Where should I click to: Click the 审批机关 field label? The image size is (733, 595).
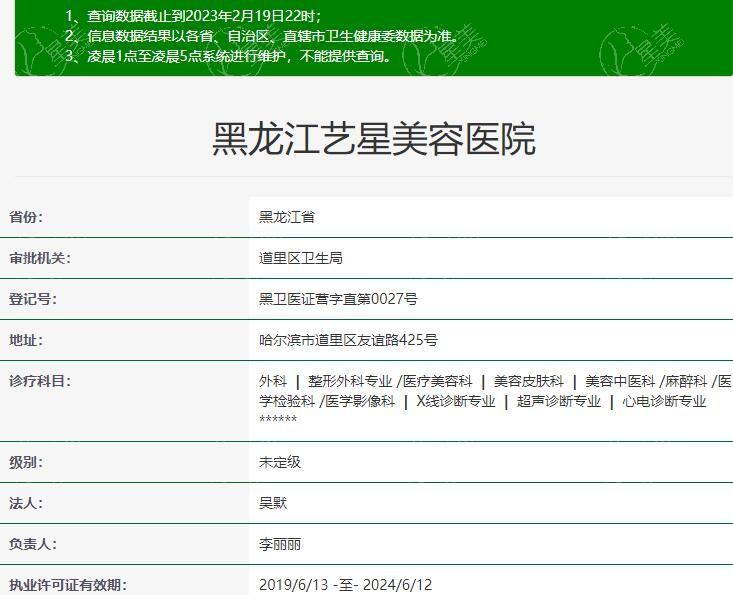tap(40, 258)
